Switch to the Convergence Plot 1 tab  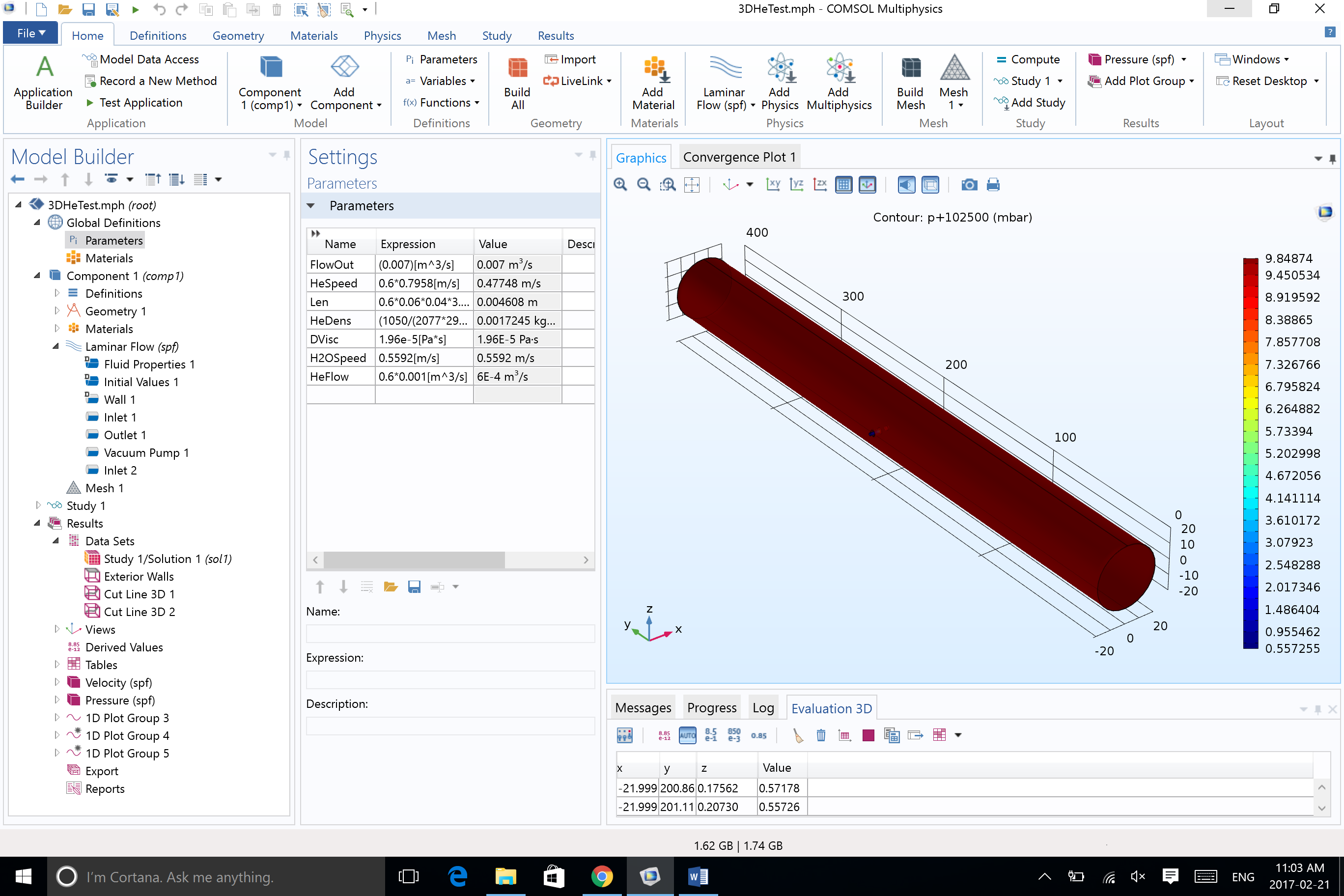point(739,157)
